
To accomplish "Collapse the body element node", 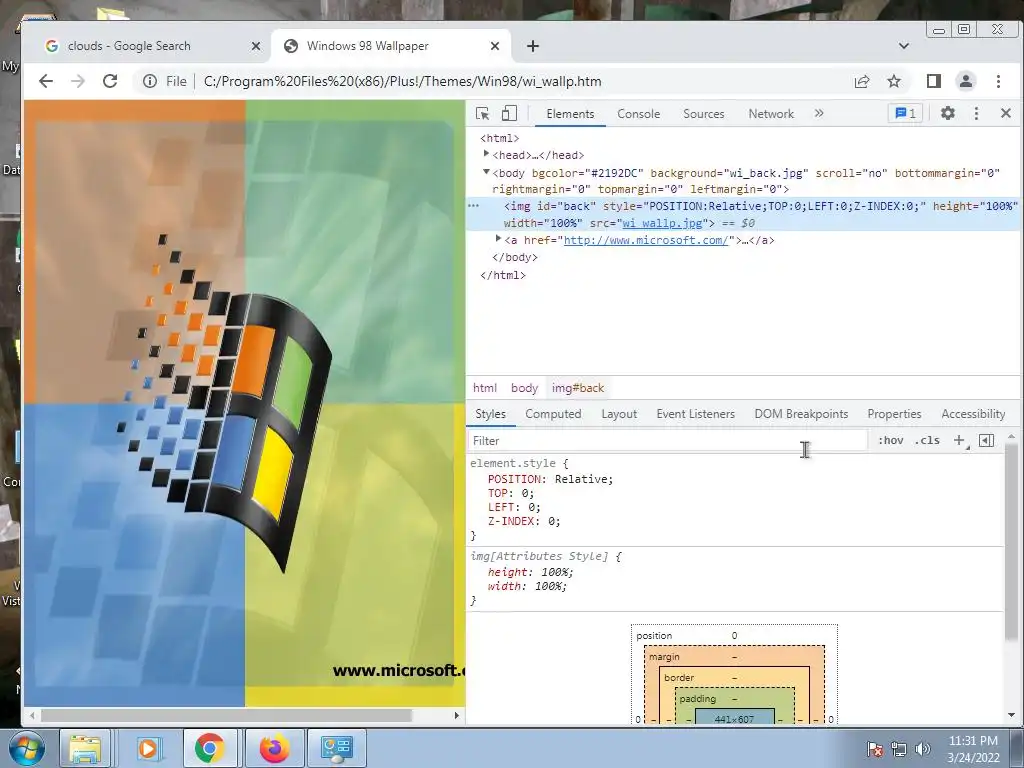I will (x=486, y=172).
